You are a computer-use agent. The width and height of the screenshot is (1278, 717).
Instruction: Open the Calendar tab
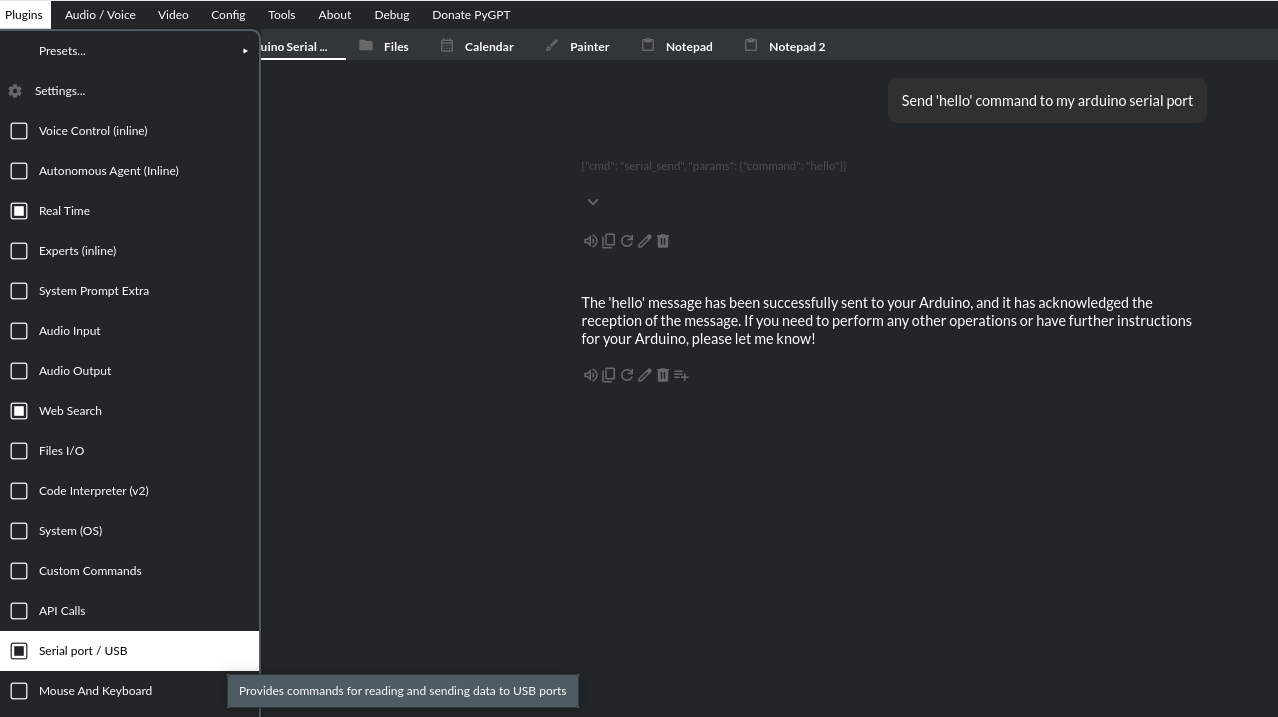(477, 46)
